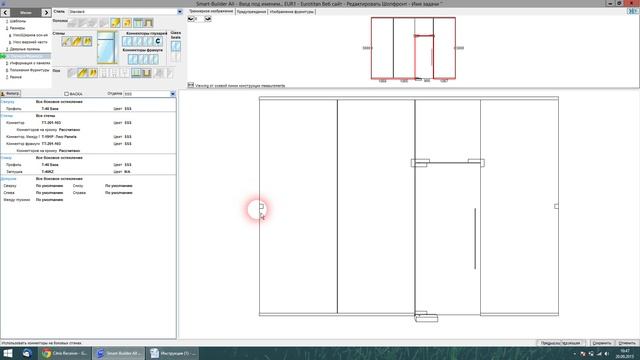This screenshot has width=640, height=360.
Task: Select the second yellow profile icon in top row
Action: [127, 23]
